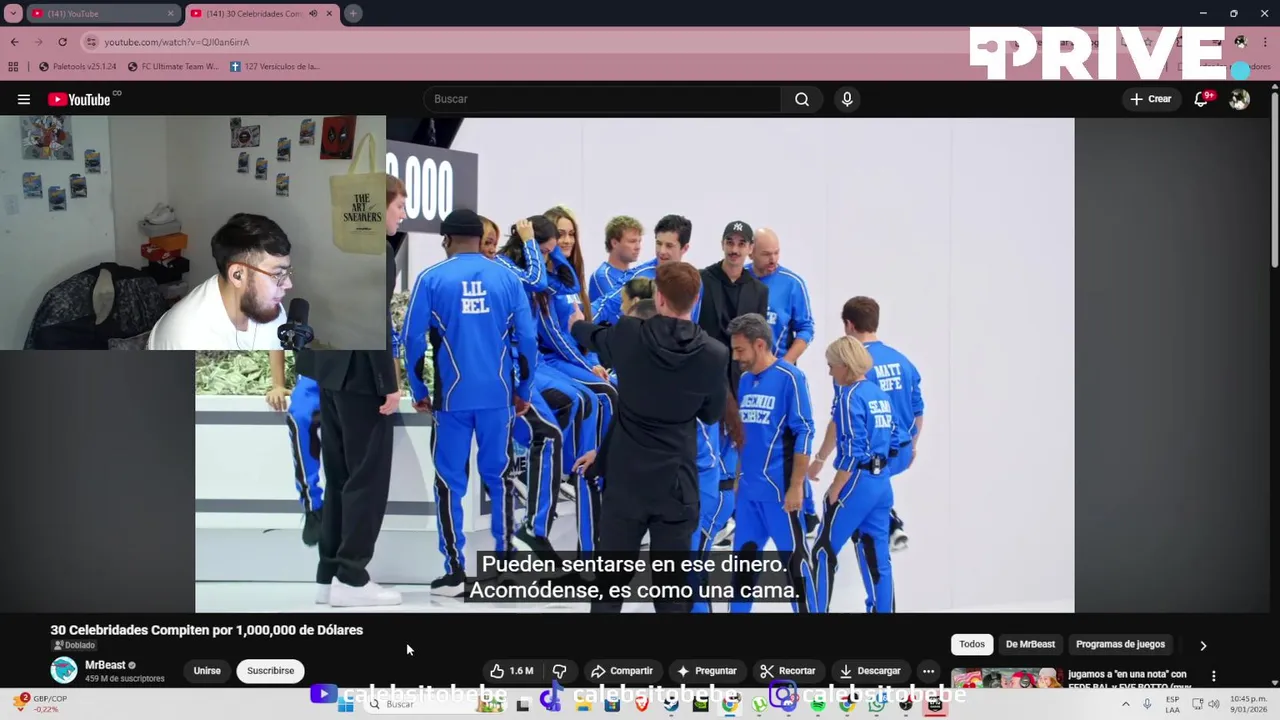1280x720 pixels.
Task: Open the account avatar menu on YouTube
Action: 1239,99
